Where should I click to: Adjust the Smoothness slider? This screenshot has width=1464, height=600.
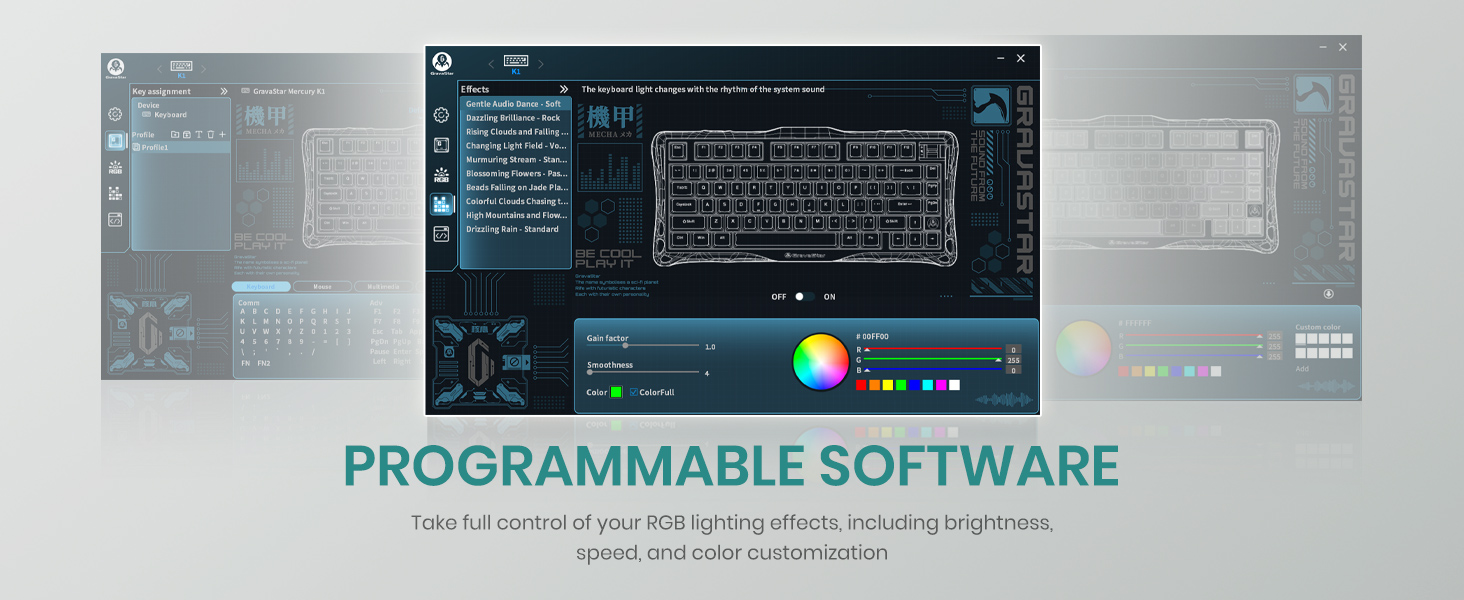click(x=643, y=373)
